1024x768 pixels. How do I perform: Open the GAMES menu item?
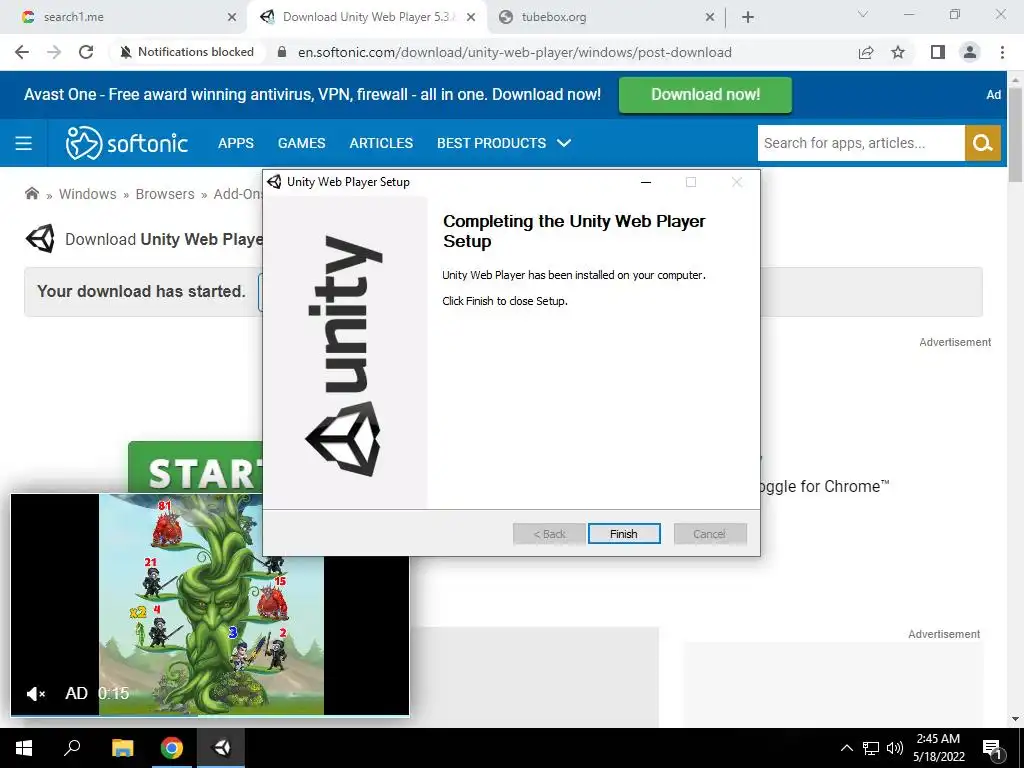point(301,143)
